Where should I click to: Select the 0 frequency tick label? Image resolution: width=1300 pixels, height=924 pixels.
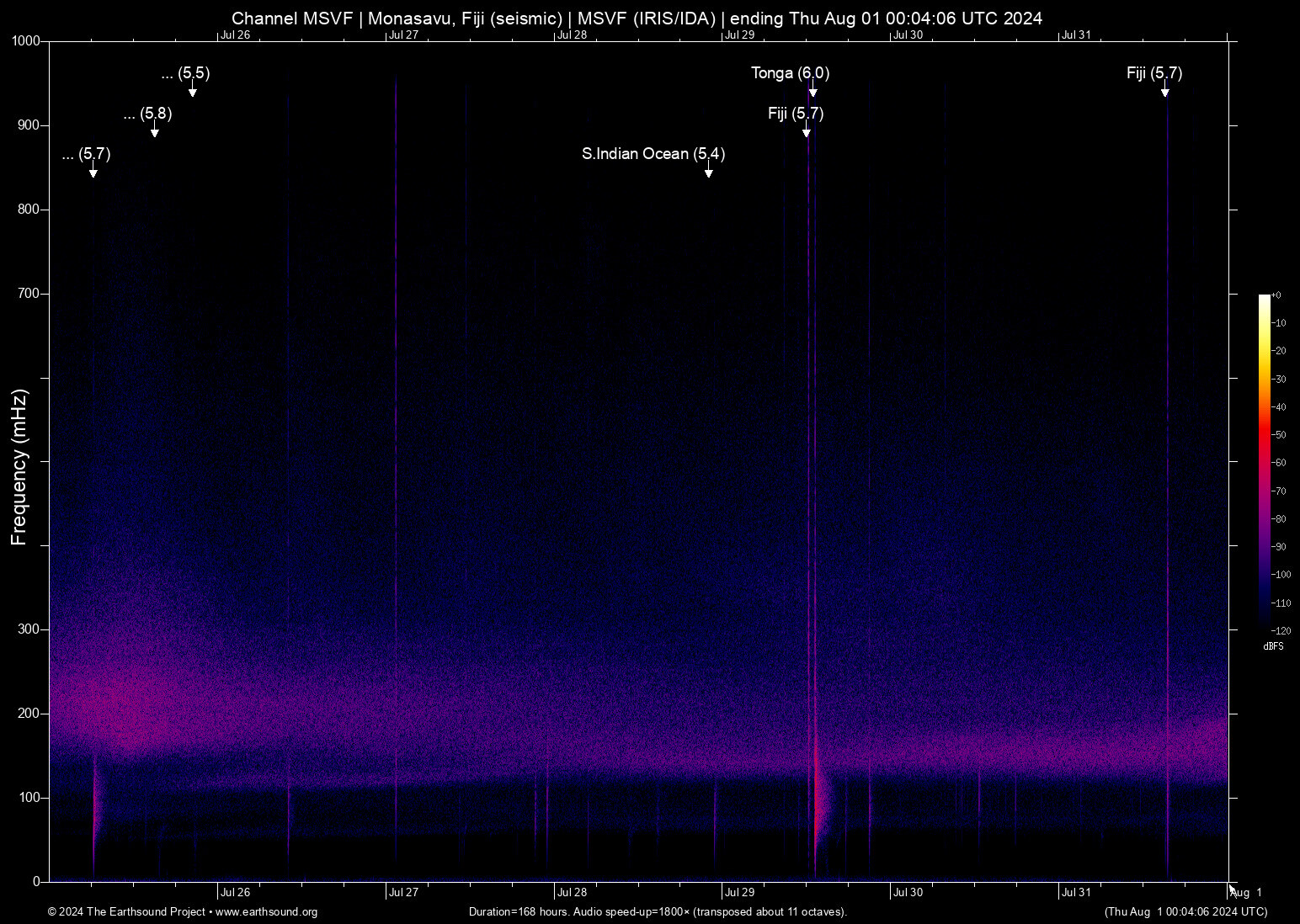click(x=37, y=882)
